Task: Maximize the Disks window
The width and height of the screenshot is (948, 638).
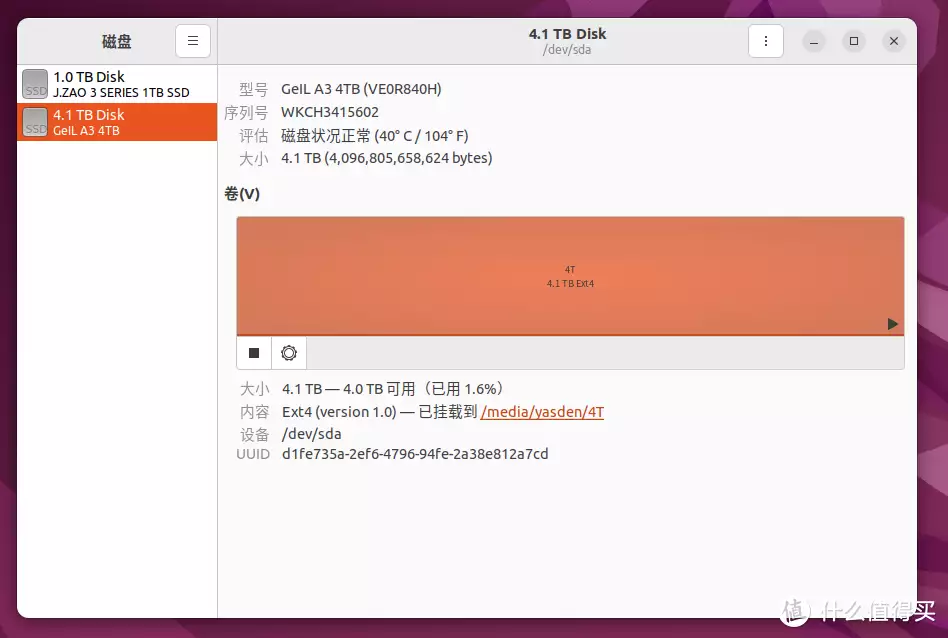Action: click(x=854, y=41)
